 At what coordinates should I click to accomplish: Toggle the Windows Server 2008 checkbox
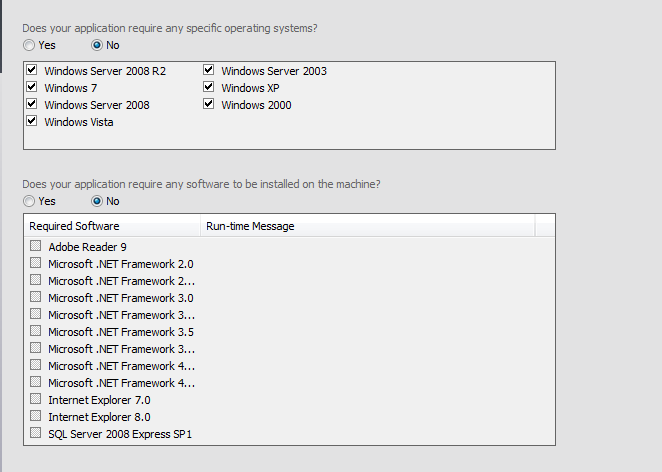tap(32, 105)
